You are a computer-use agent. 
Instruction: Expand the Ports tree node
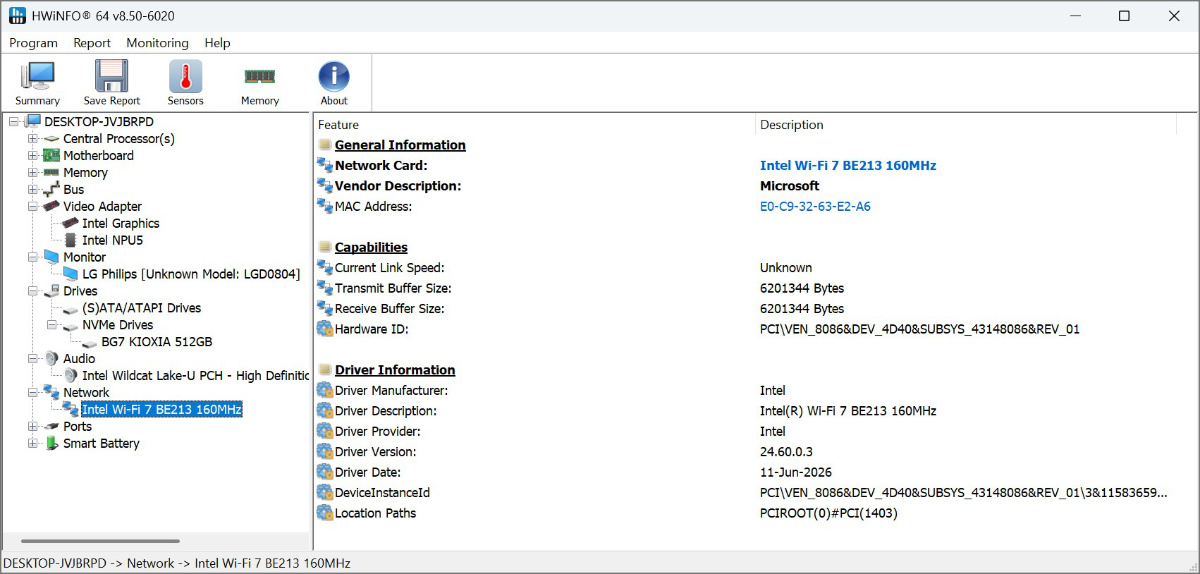[x=33, y=427]
